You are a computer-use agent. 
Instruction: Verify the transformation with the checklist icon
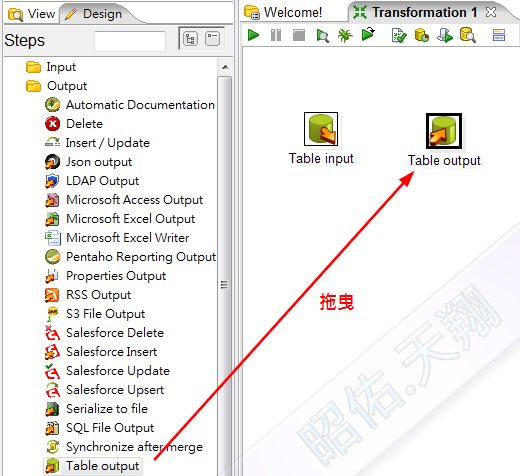click(x=399, y=35)
